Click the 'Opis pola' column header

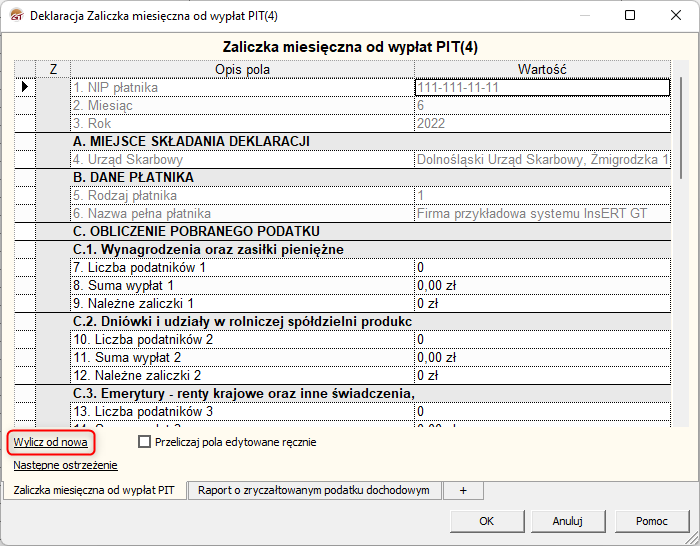pos(242,69)
